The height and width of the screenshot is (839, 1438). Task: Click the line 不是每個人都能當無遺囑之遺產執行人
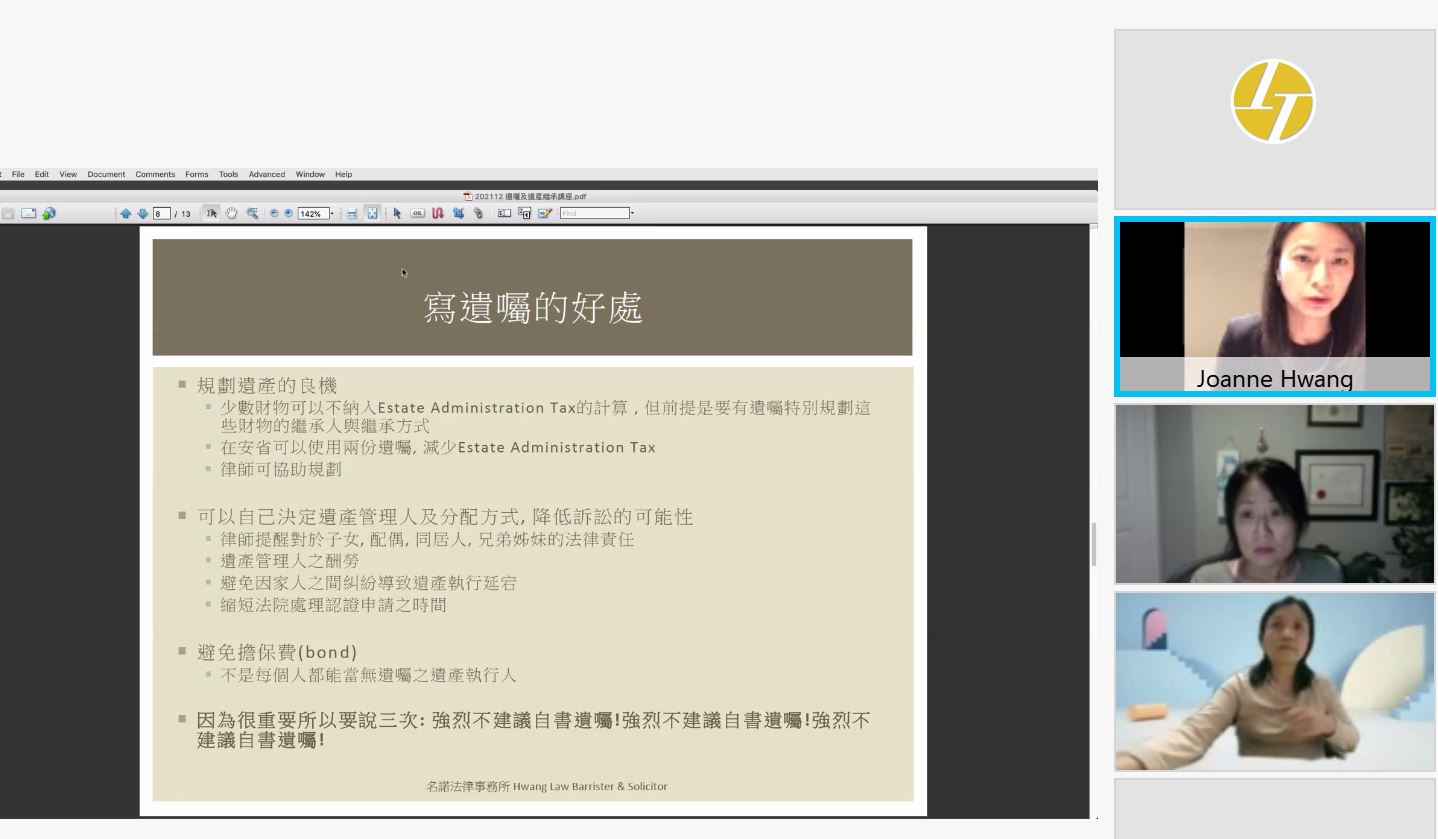(368, 675)
